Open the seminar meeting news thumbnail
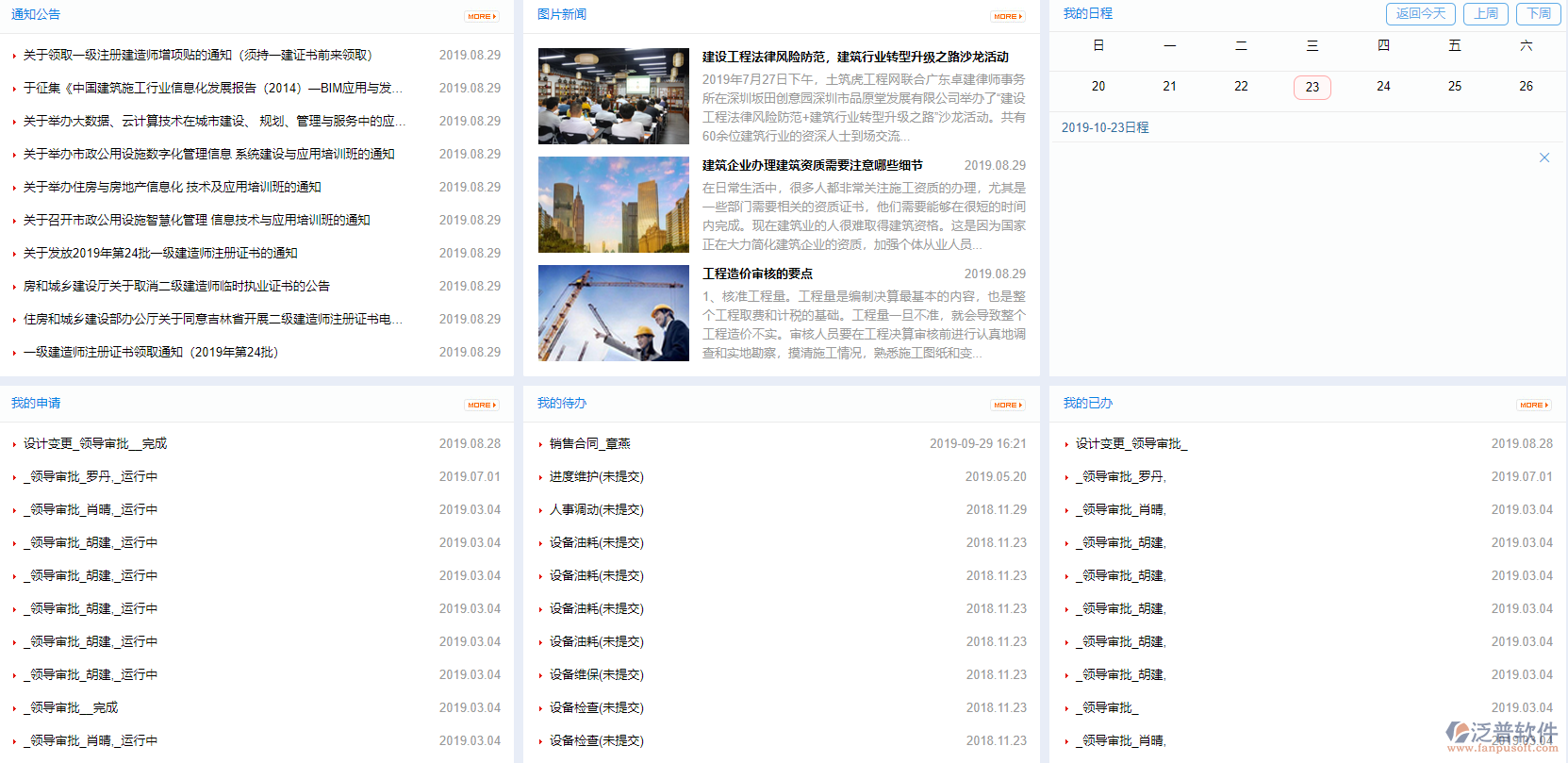The height and width of the screenshot is (763, 1568). click(x=613, y=96)
